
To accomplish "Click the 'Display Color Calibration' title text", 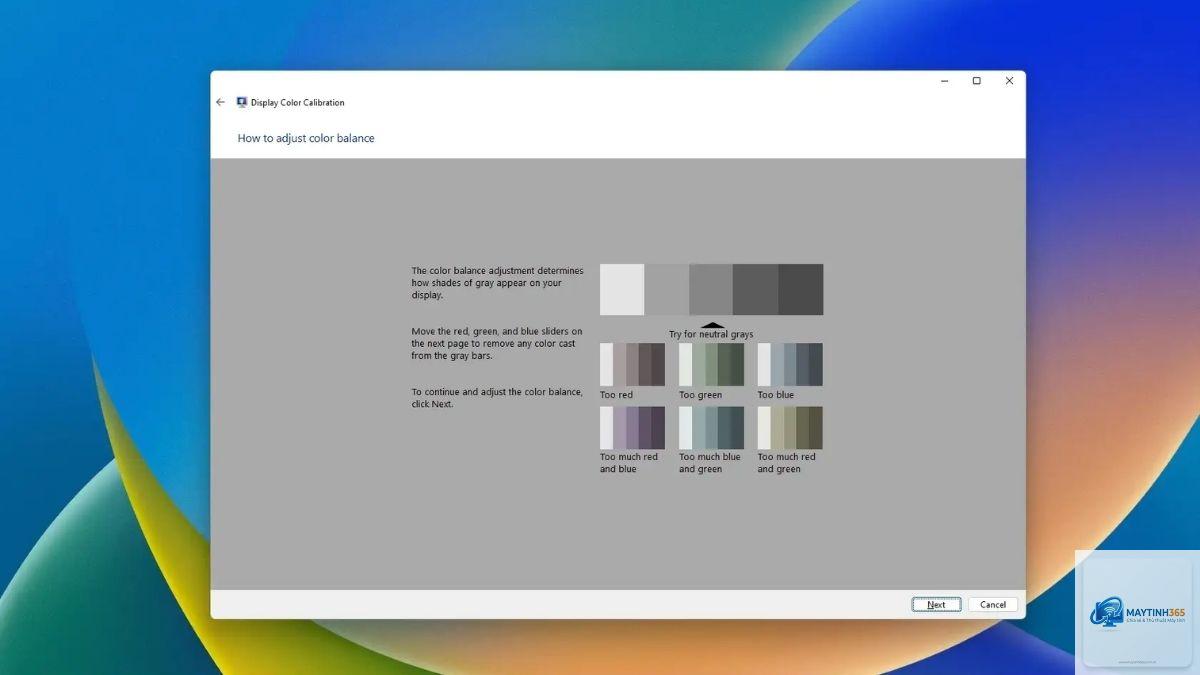I will pyautogui.click(x=297, y=102).
